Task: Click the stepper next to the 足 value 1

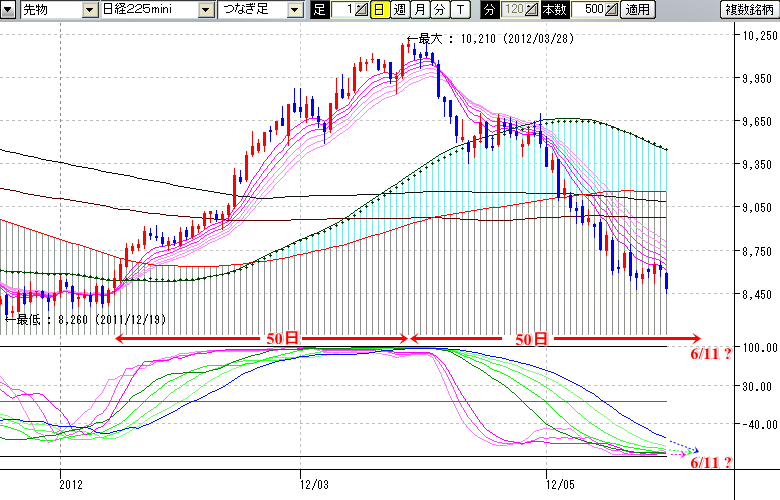Action: click(x=362, y=9)
